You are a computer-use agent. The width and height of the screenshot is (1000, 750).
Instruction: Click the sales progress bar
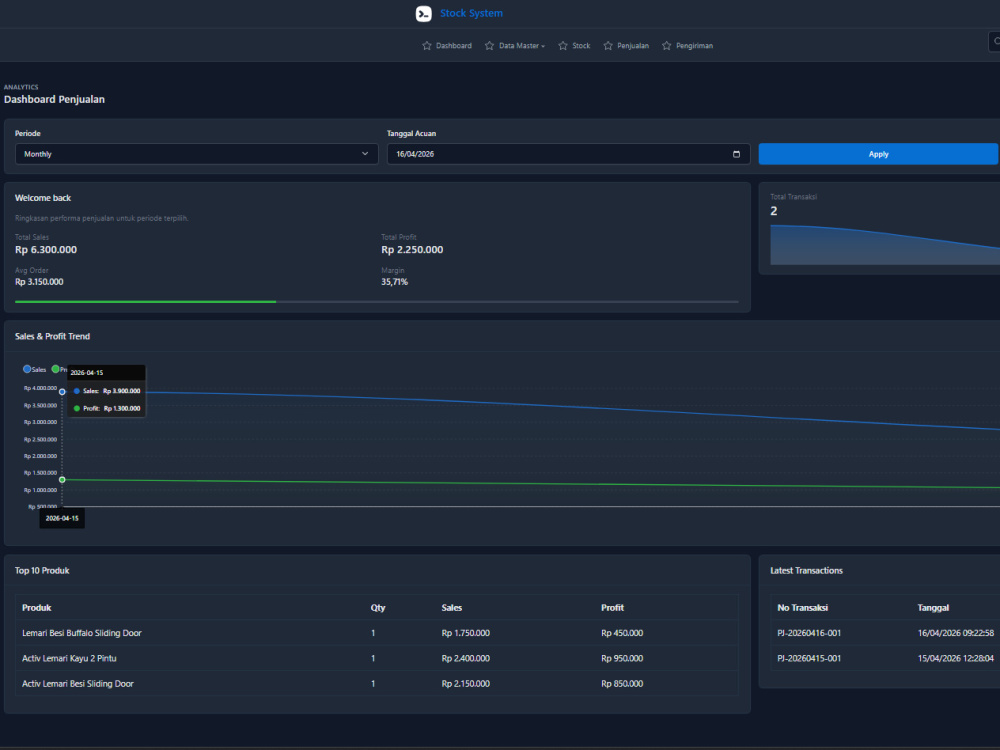pyautogui.click(x=376, y=302)
